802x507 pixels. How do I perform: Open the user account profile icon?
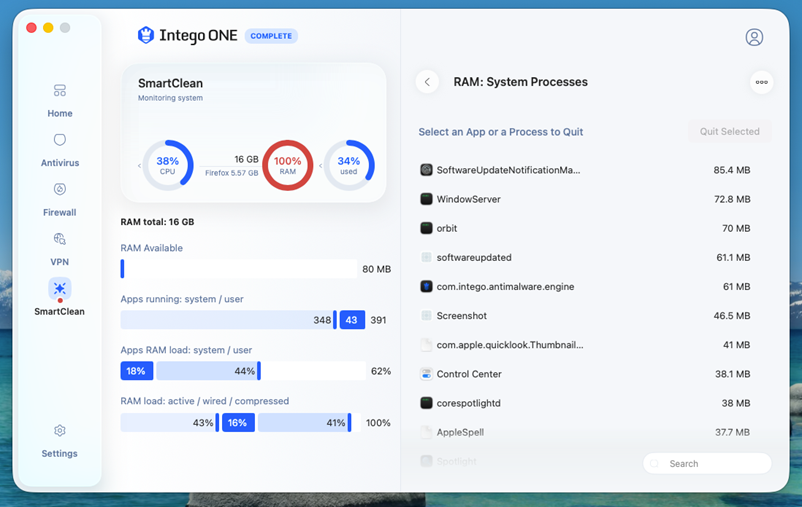click(x=754, y=37)
